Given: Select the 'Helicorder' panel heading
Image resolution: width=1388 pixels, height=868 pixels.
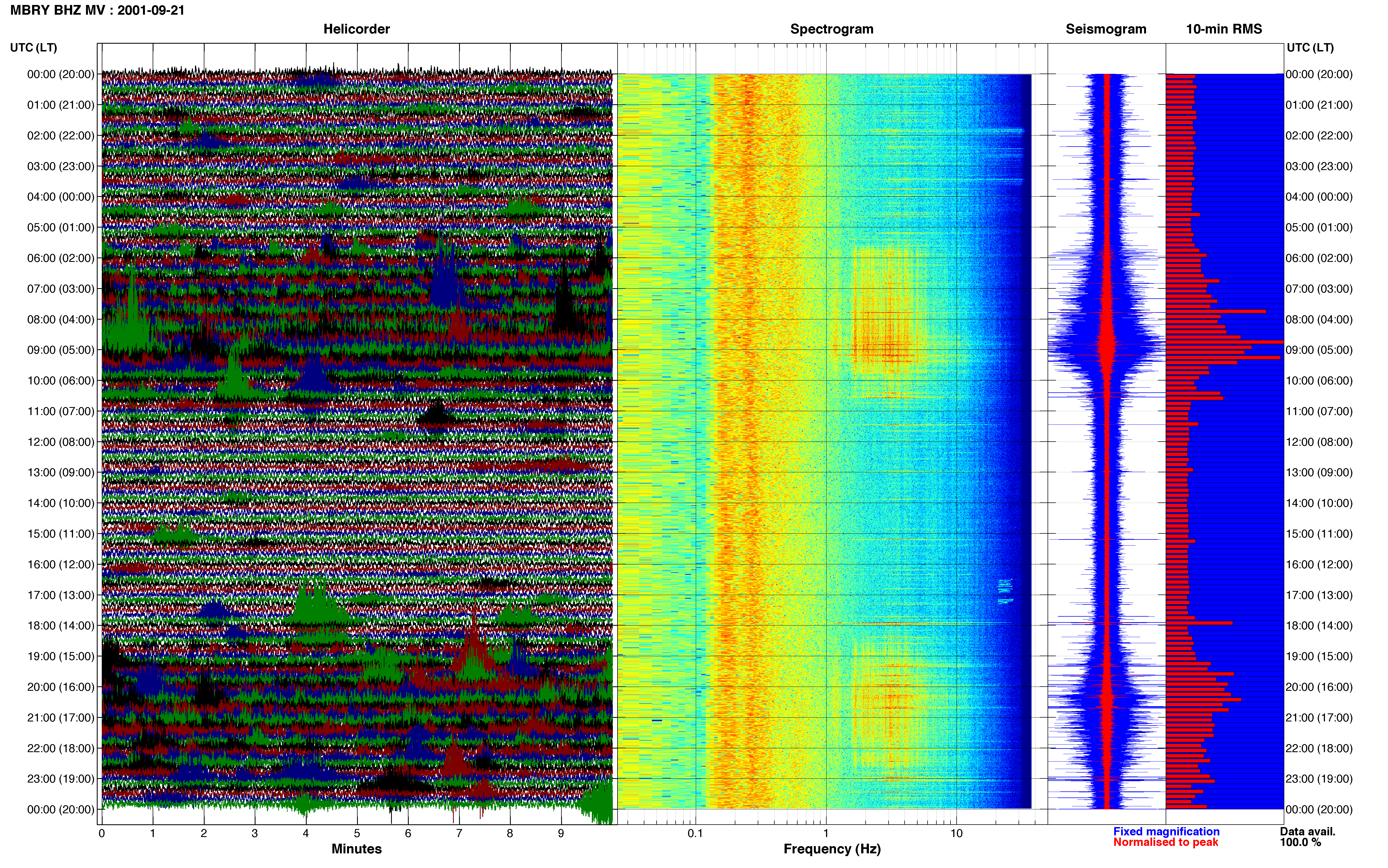Looking at the screenshot, I should coord(356,29).
